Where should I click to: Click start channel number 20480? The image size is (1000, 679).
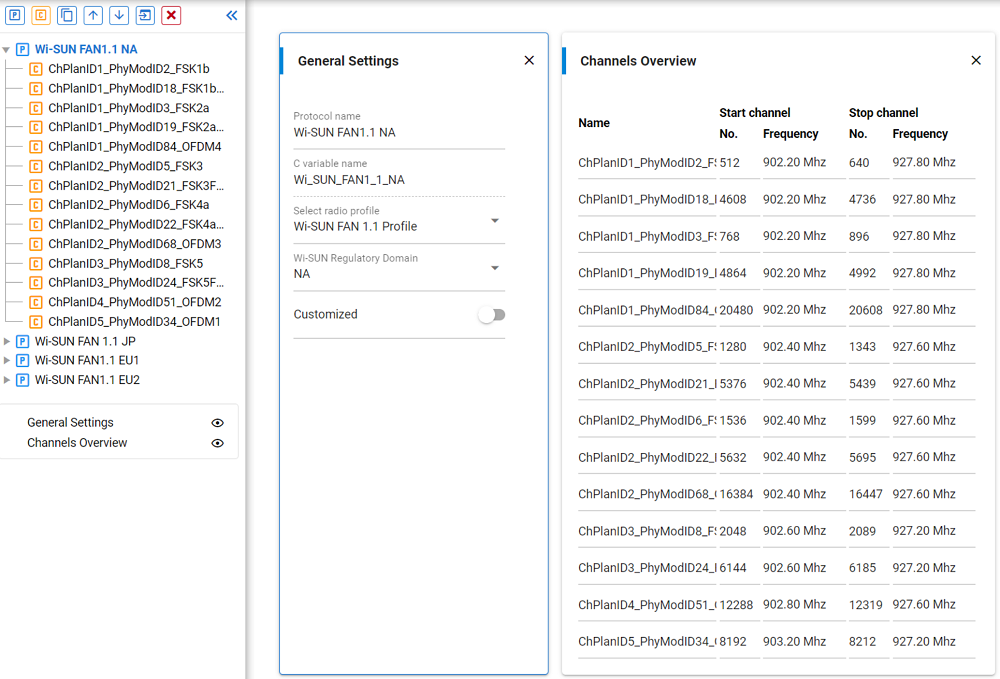coord(736,310)
